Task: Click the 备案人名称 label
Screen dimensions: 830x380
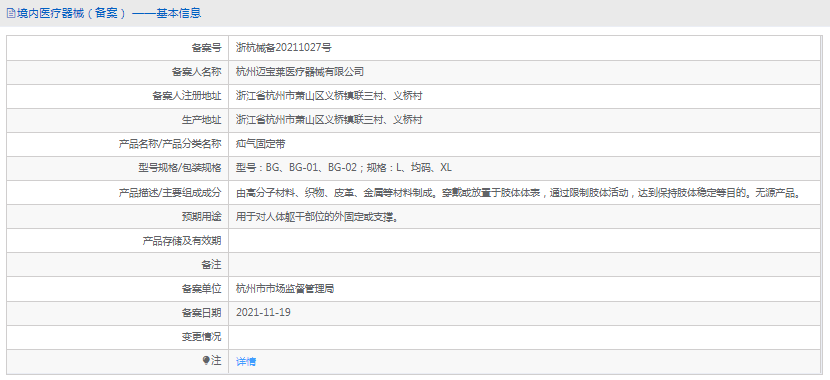Action: pyautogui.click(x=196, y=72)
